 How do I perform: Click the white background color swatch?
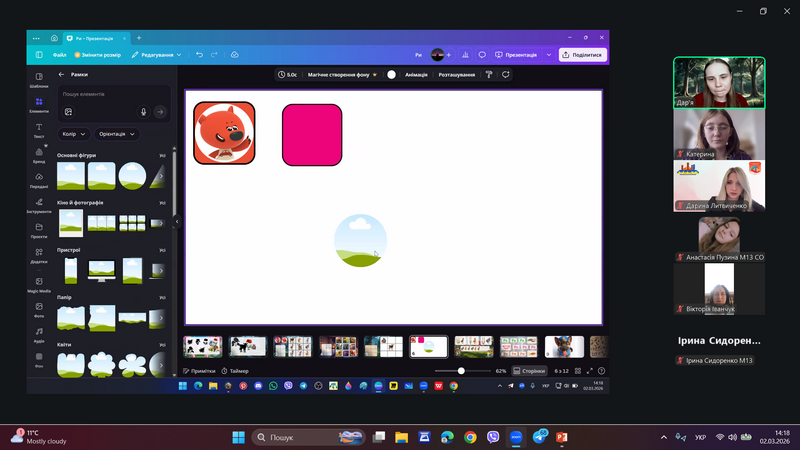pos(392,74)
